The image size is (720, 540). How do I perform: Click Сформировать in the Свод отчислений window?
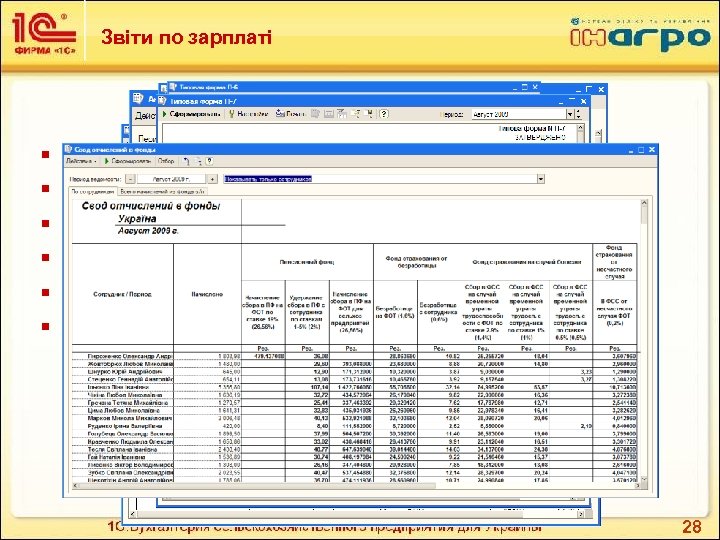click(127, 161)
